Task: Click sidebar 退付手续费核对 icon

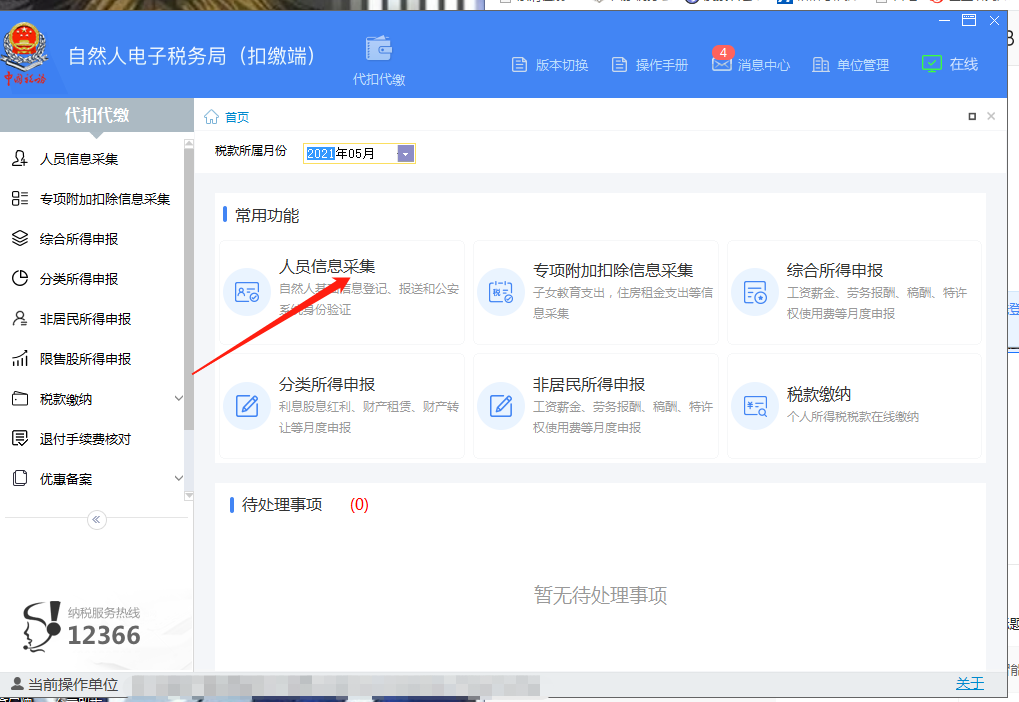Action: click(20, 439)
